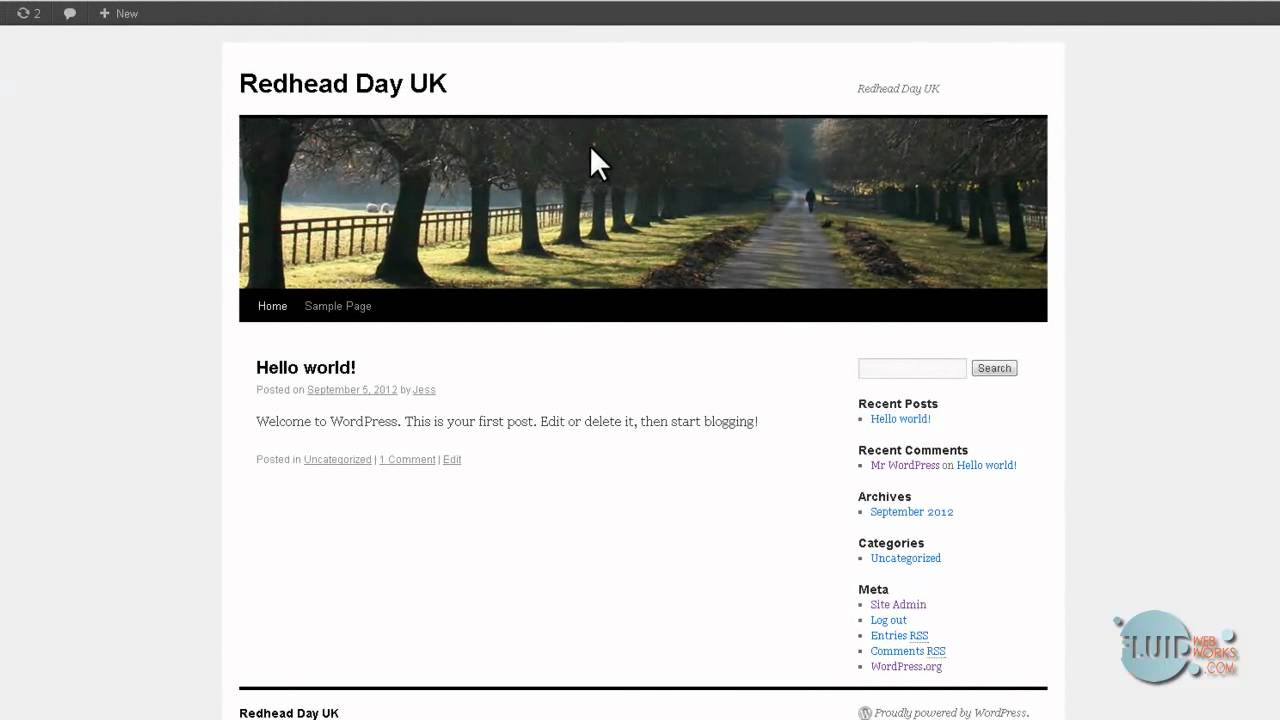The height and width of the screenshot is (720, 1280).
Task: Open Uncategorized under Categories sidebar
Action: coord(906,558)
